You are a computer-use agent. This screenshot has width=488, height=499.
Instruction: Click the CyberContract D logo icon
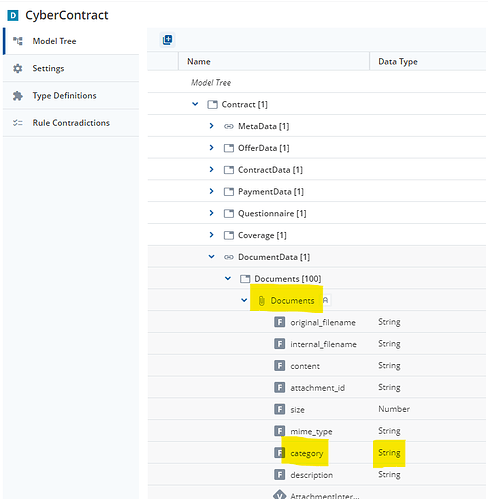click(13, 16)
